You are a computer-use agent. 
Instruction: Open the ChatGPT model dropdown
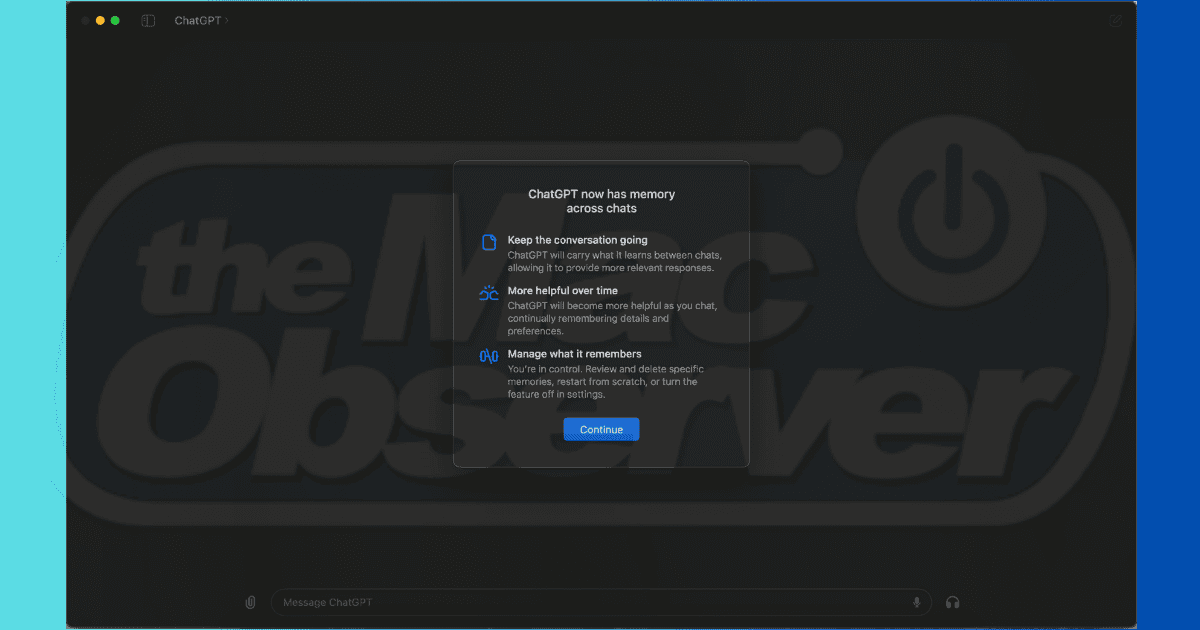coord(201,20)
